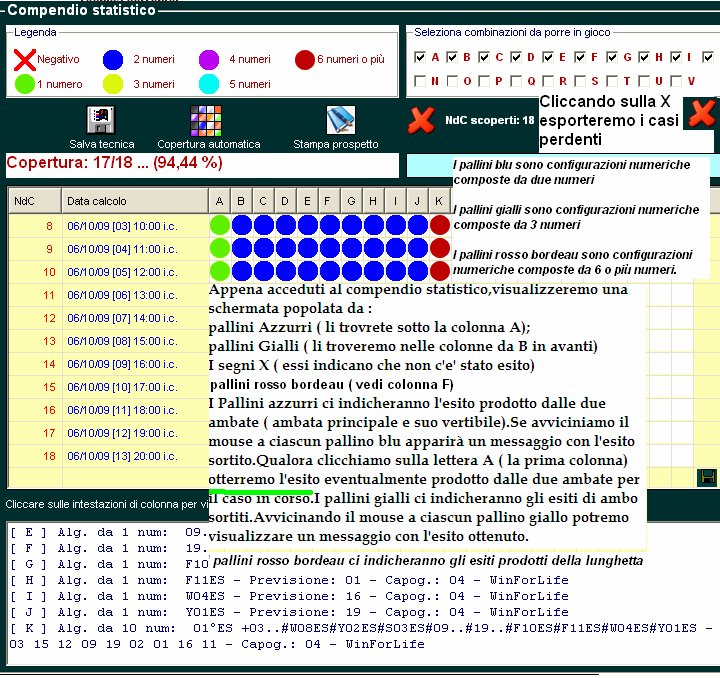Click green dot in row 8 column A

pos(219,225)
